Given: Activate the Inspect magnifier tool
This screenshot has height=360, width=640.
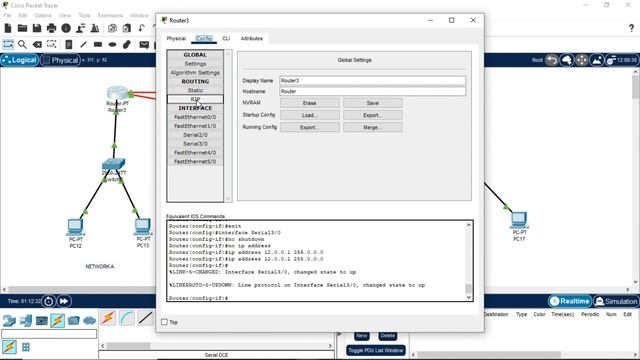Looking at the screenshot, I should 22,44.
